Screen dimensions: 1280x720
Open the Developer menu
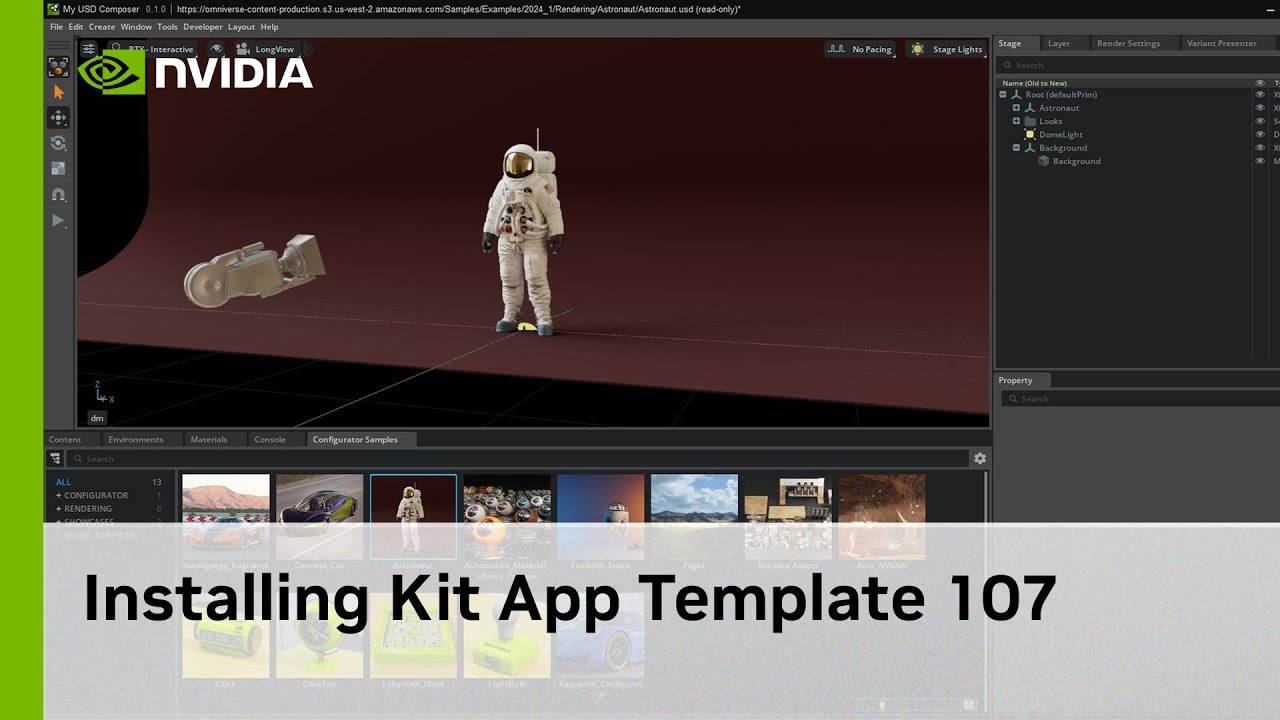pos(203,27)
